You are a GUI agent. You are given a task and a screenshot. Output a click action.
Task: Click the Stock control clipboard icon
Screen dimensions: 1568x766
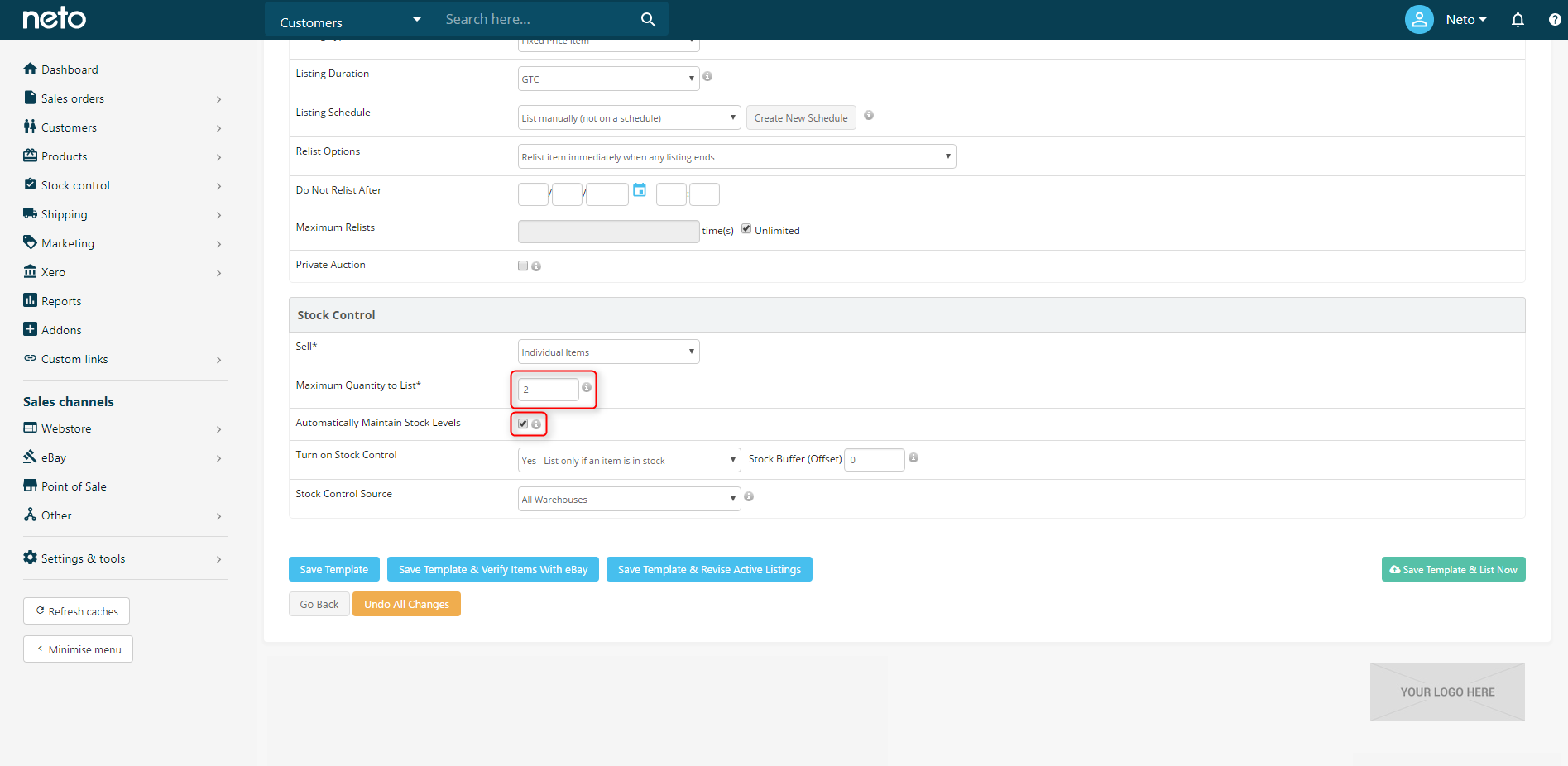click(31, 184)
